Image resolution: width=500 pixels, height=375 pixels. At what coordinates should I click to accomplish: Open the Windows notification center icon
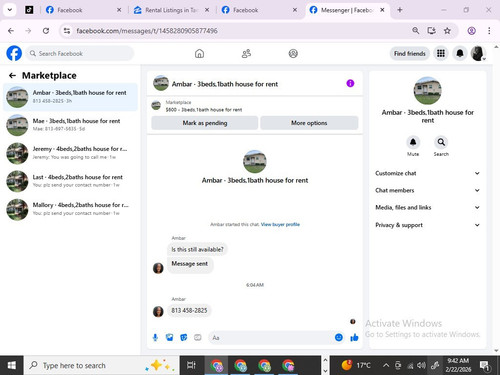point(484,365)
